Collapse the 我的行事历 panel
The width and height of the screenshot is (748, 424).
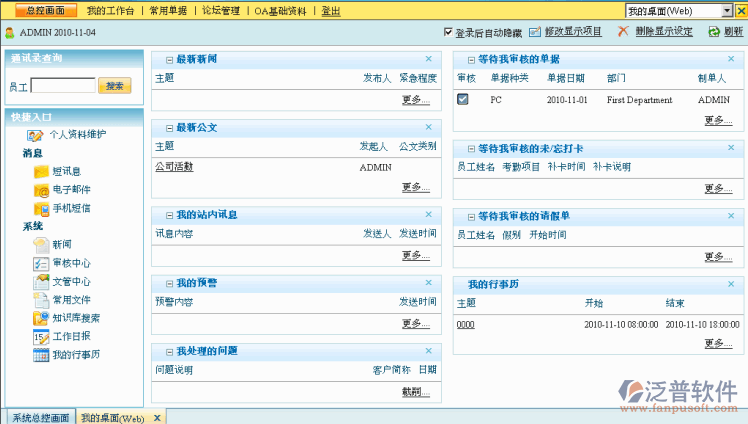(x=459, y=285)
